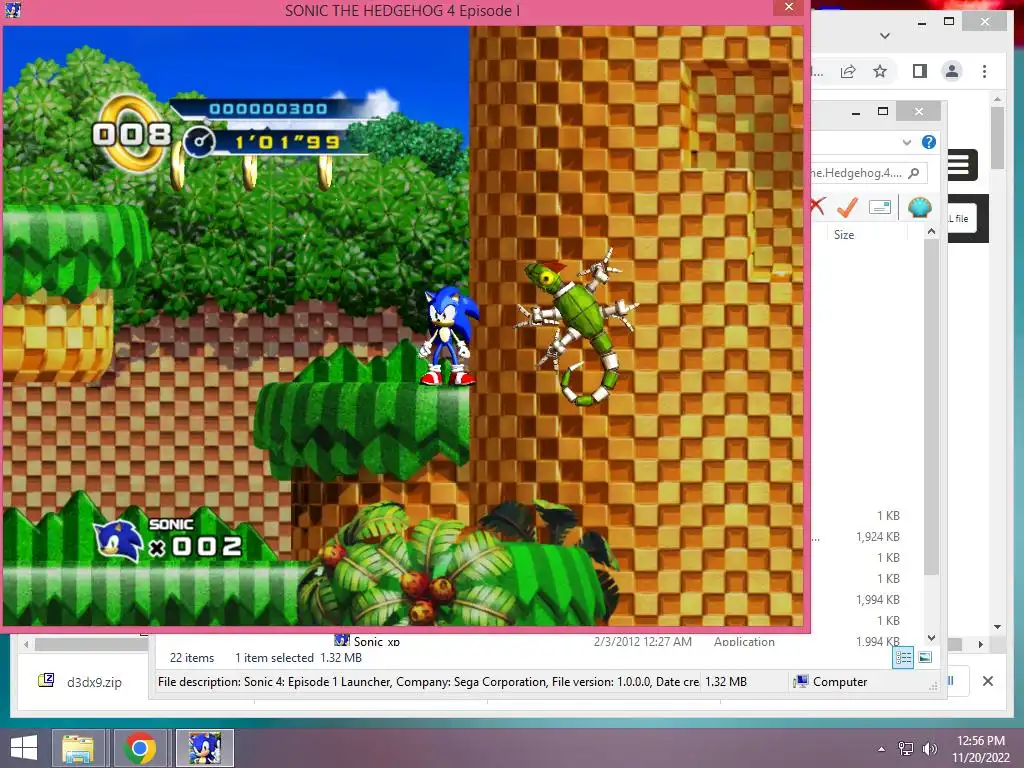Screen dimensions: 1024x768
Task: Click Explorer file list scroll down arrow
Action: point(931,638)
